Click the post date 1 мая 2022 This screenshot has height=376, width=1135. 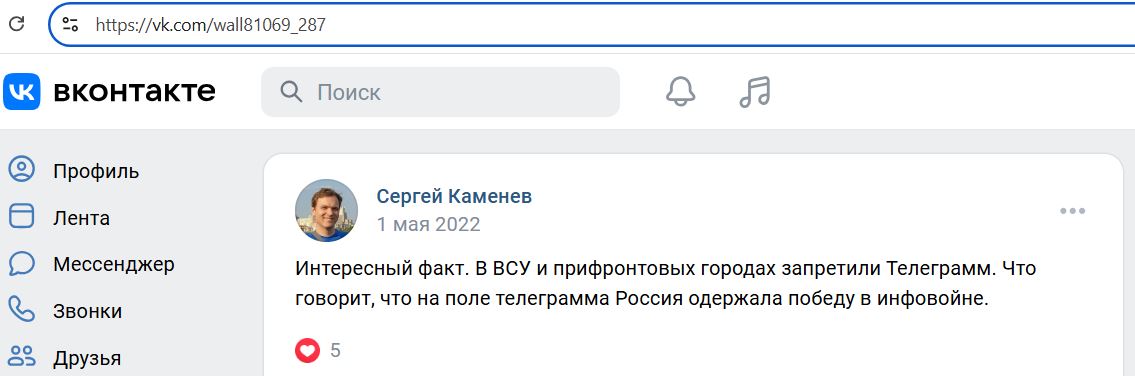tap(428, 224)
